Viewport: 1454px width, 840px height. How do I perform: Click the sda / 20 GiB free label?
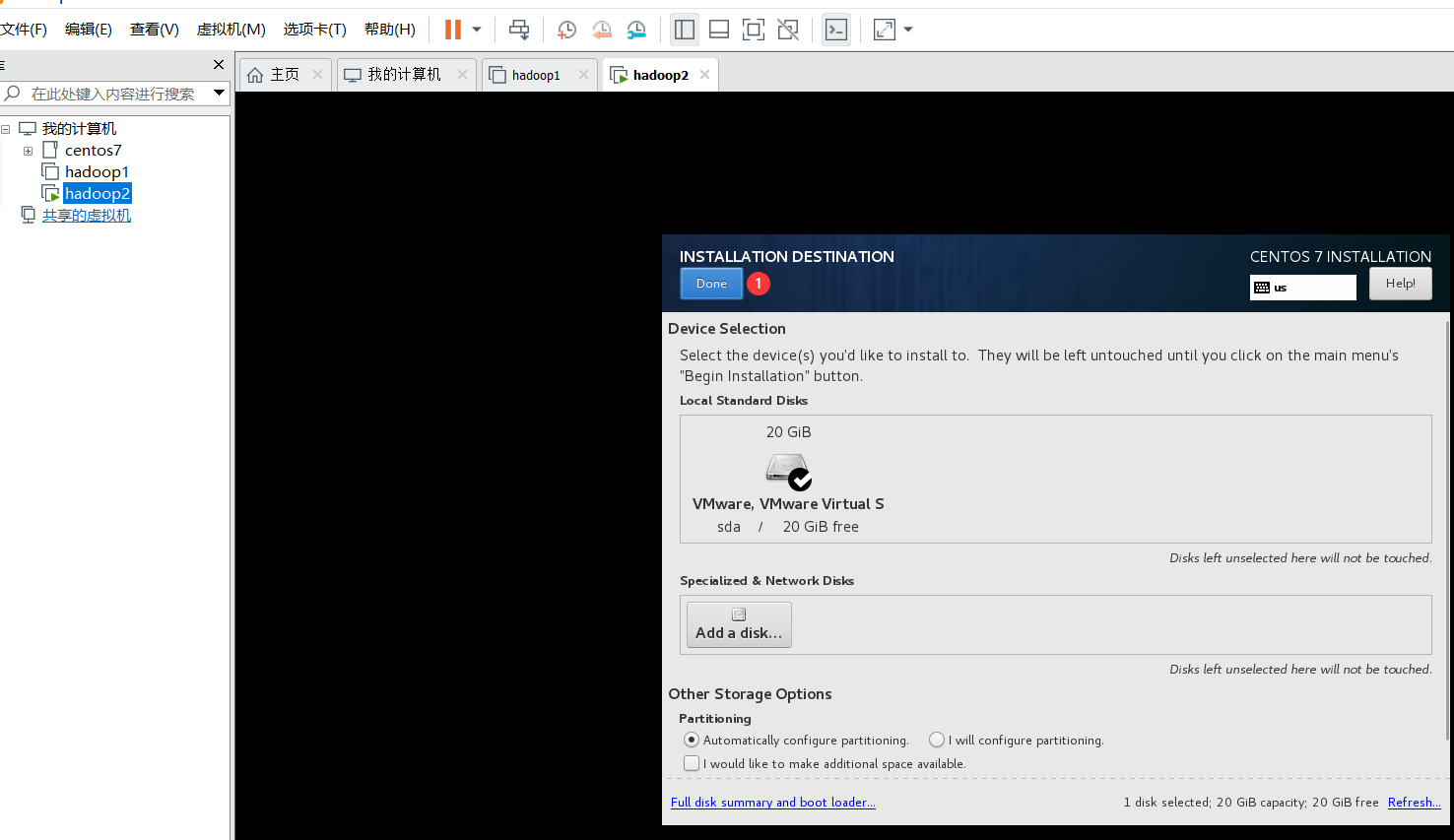pyautogui.click(x=788, y=527)
